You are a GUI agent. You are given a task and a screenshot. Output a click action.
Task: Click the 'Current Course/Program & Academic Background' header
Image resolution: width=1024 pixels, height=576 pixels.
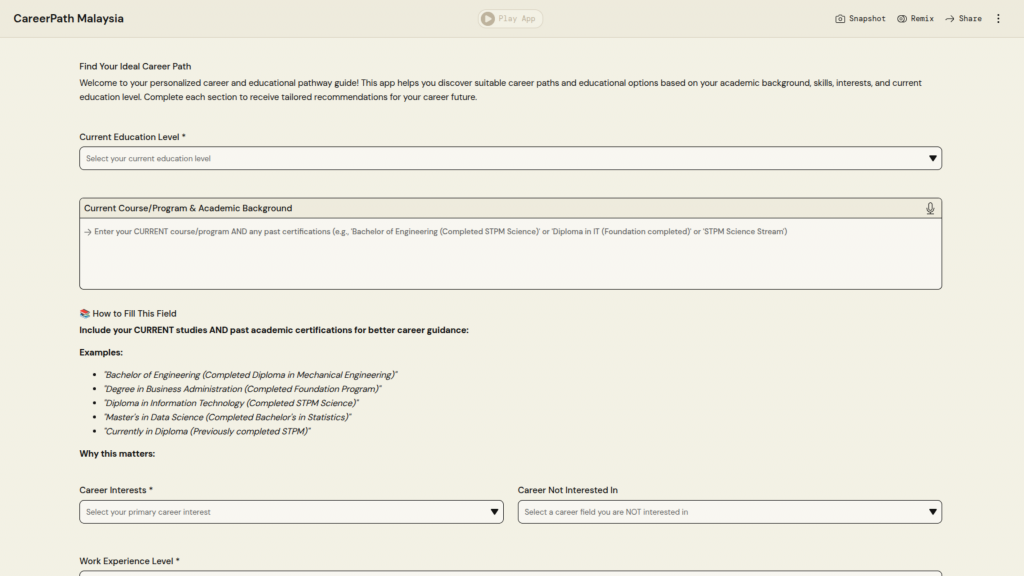[188, 208]
